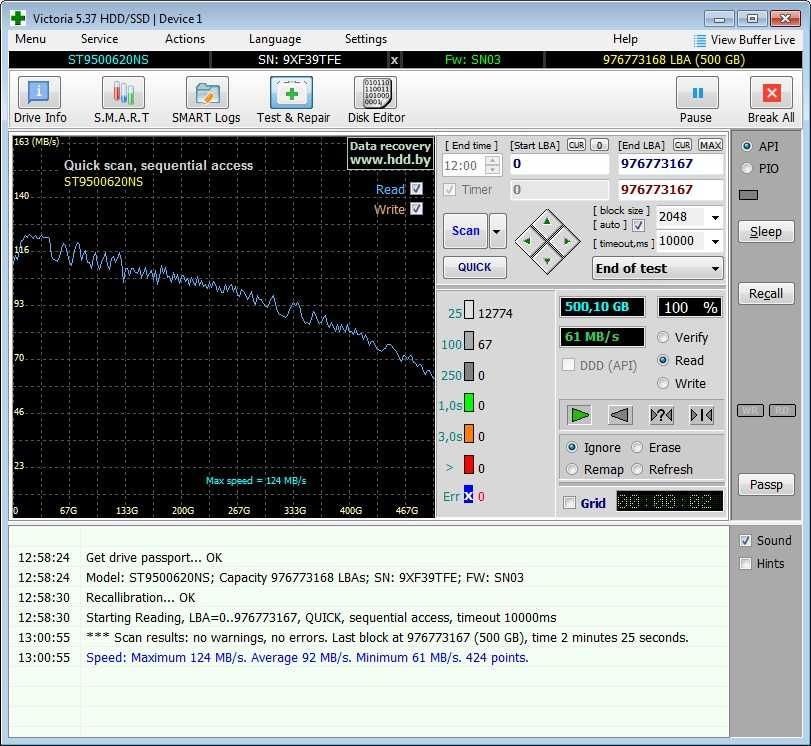
Task: Enable the Hints checkbox
Action: click(745, 563)
